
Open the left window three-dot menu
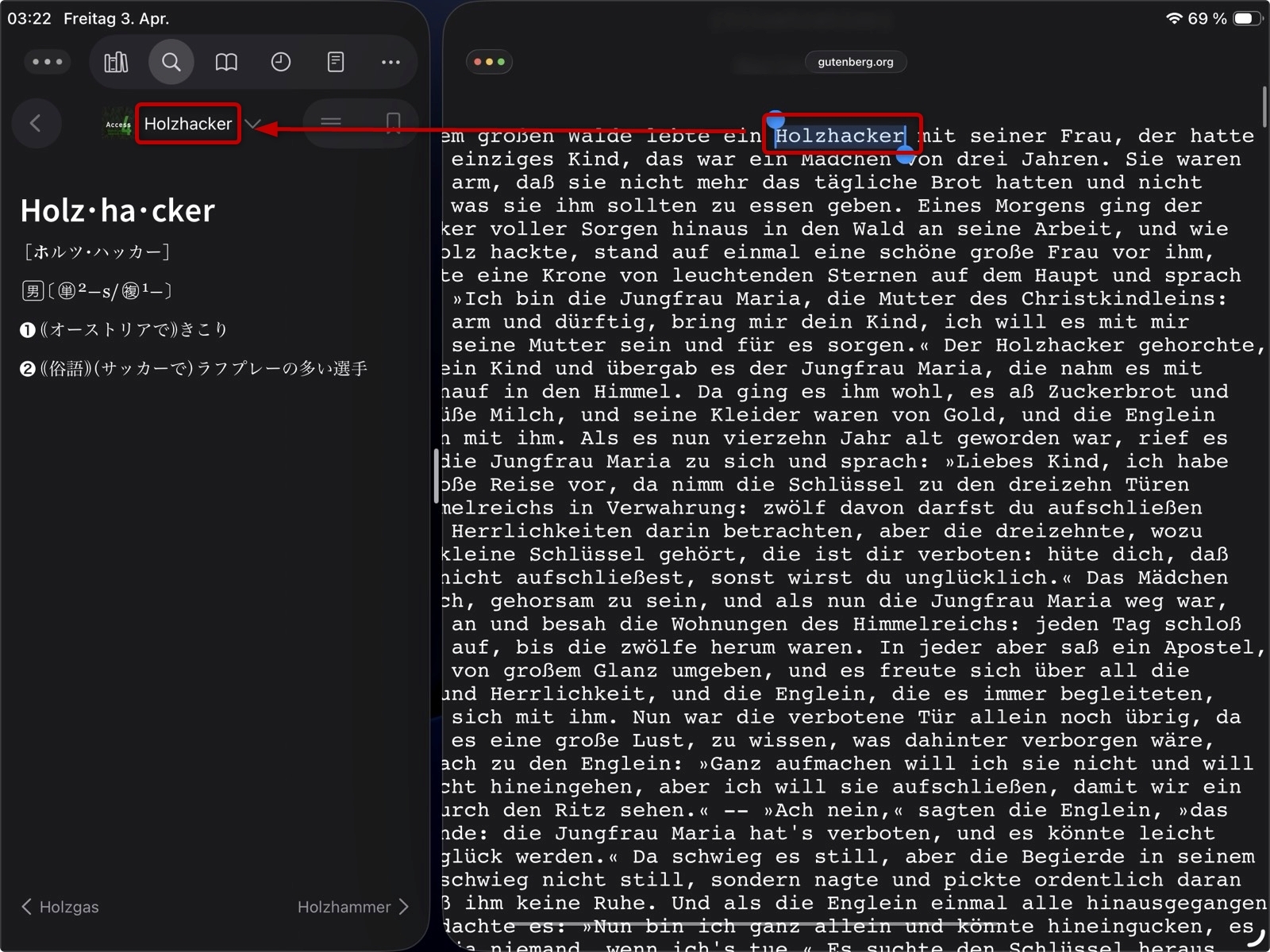tap(48, 62)
